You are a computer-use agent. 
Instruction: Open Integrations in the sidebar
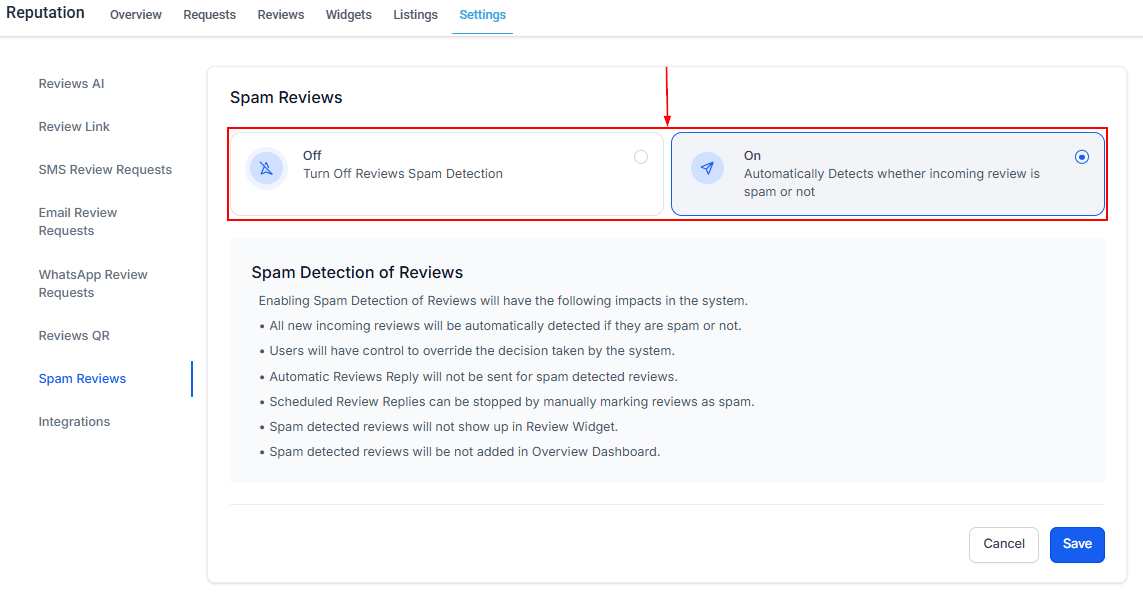click(74, 422)
